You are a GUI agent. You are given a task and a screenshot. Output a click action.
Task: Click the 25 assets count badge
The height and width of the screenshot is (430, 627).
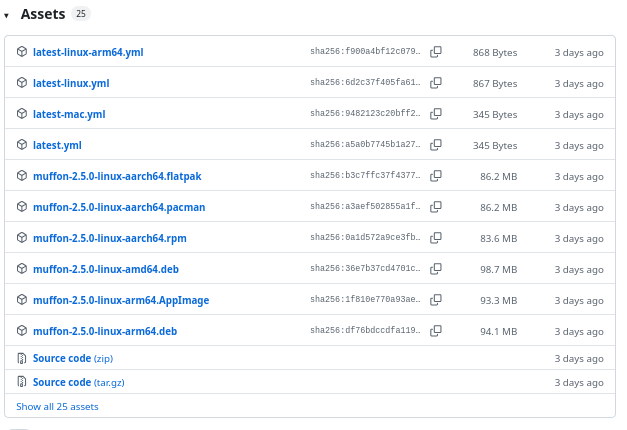click(x=81, y=14)
